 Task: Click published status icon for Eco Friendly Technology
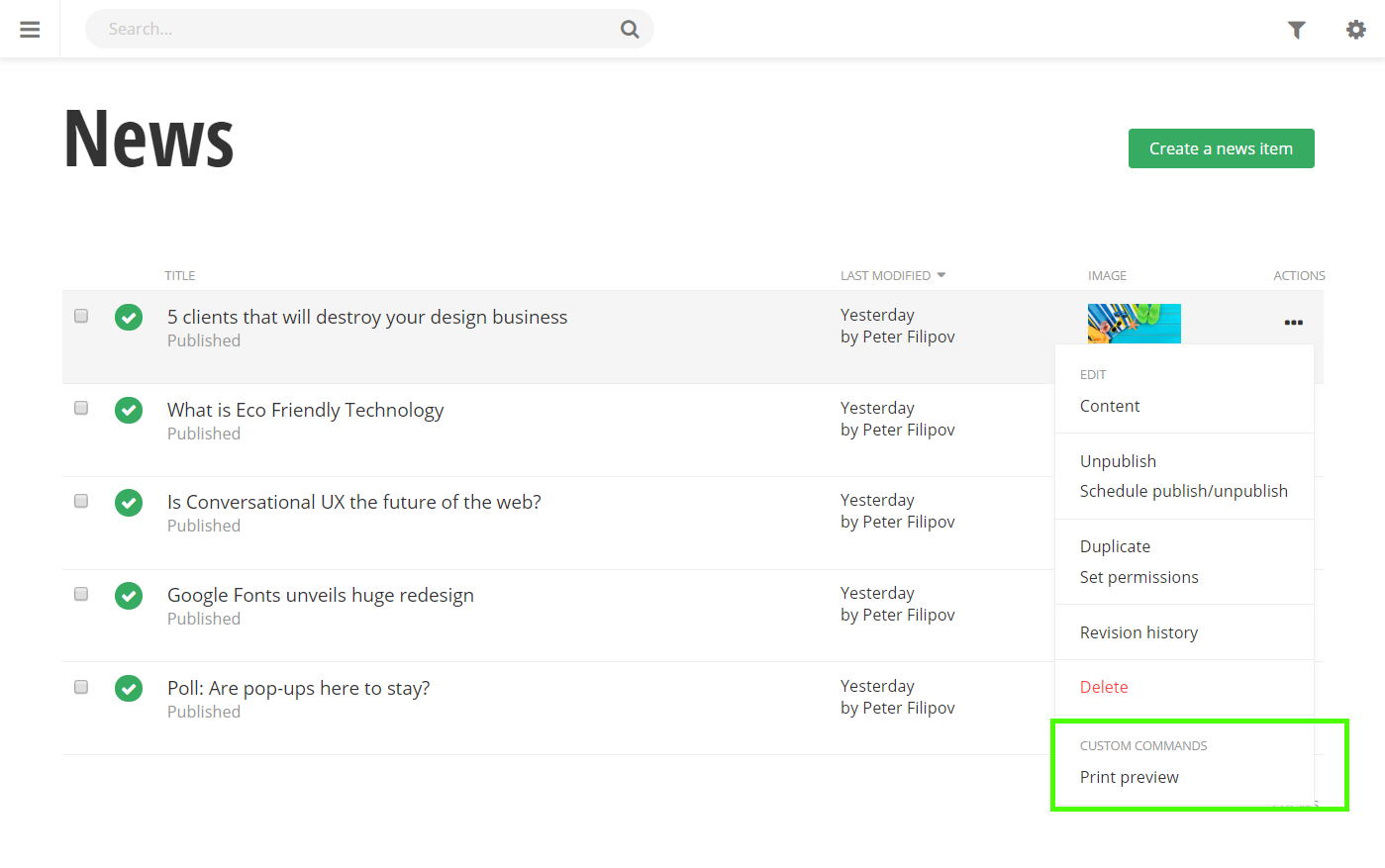[x=129, y=410]
